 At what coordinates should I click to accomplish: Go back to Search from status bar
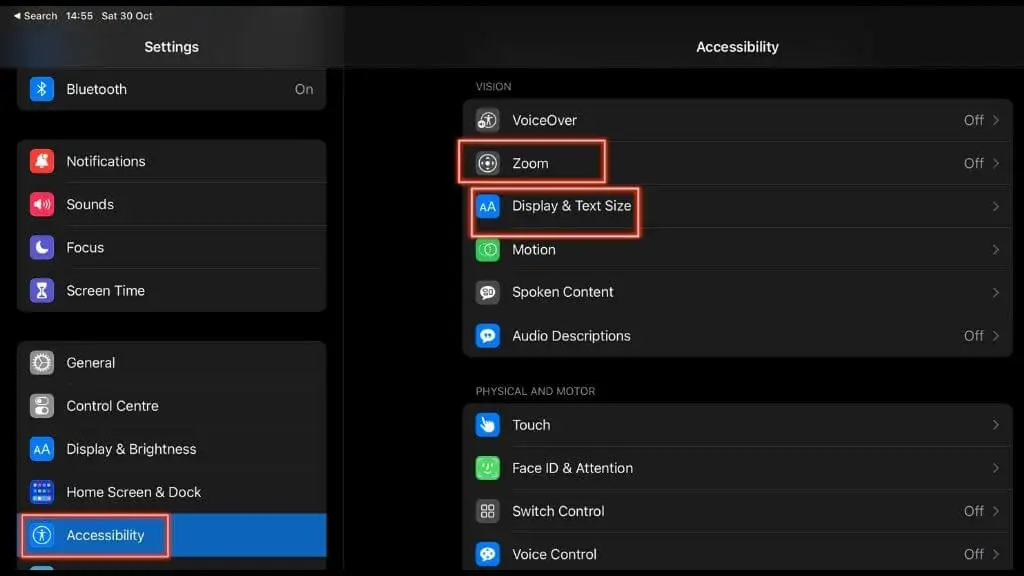[35, 16]
